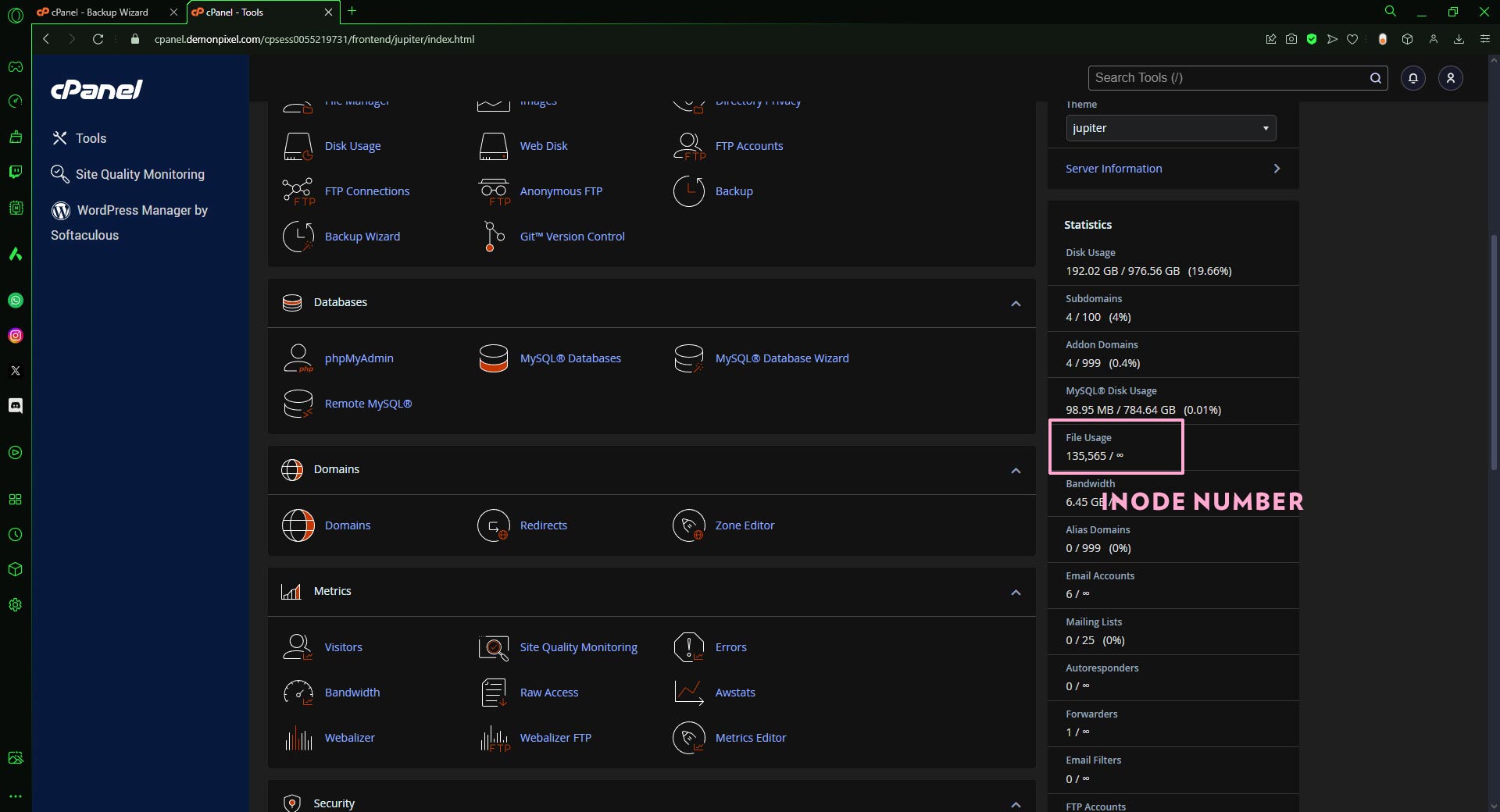Open the Backup Wizard icon

coord(298,237)
